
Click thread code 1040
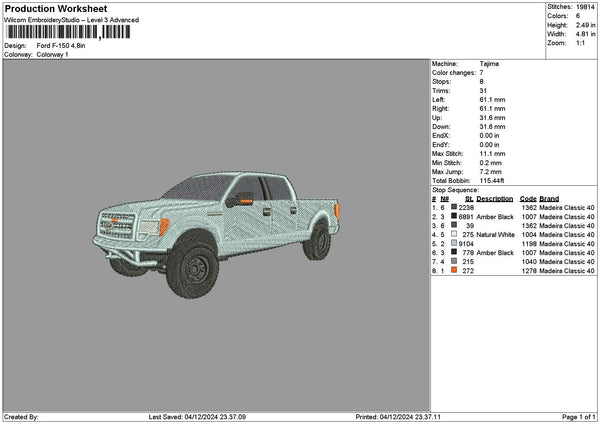(x=529, y=261)
